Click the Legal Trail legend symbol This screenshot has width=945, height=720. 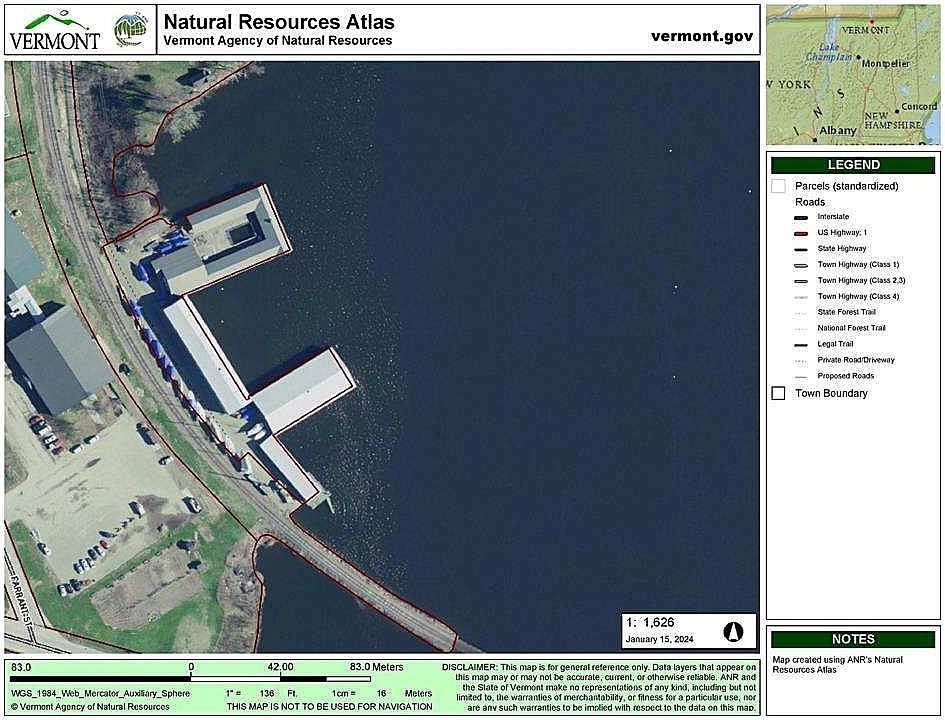coord(801,345)
